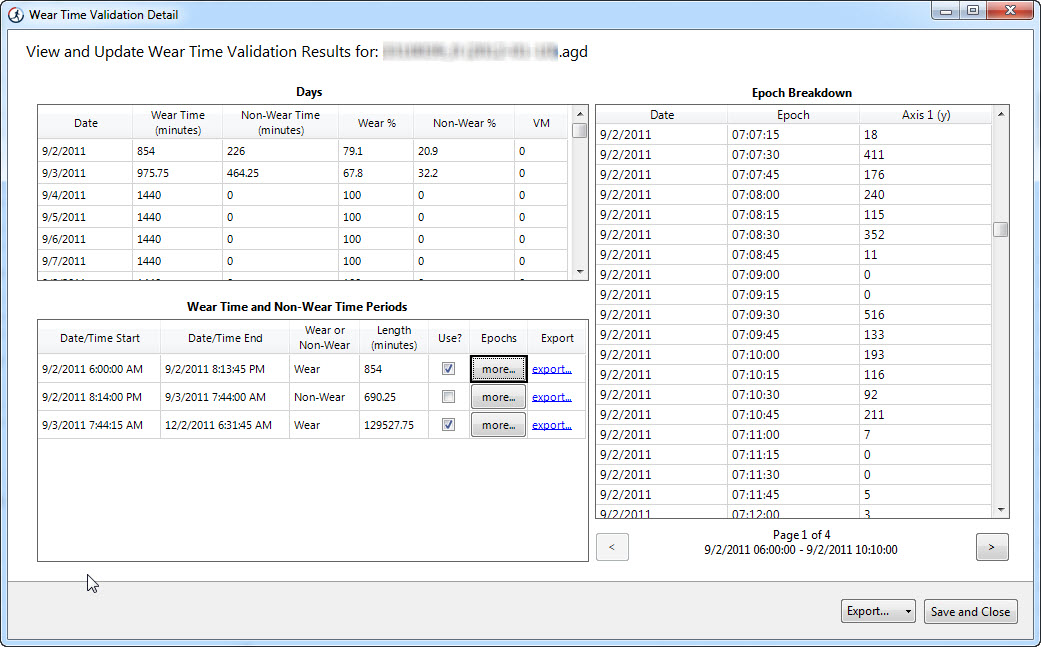1041x647 pixels.
Task: Click more... for the first Wear period
Action: click(x=498, y=368)
